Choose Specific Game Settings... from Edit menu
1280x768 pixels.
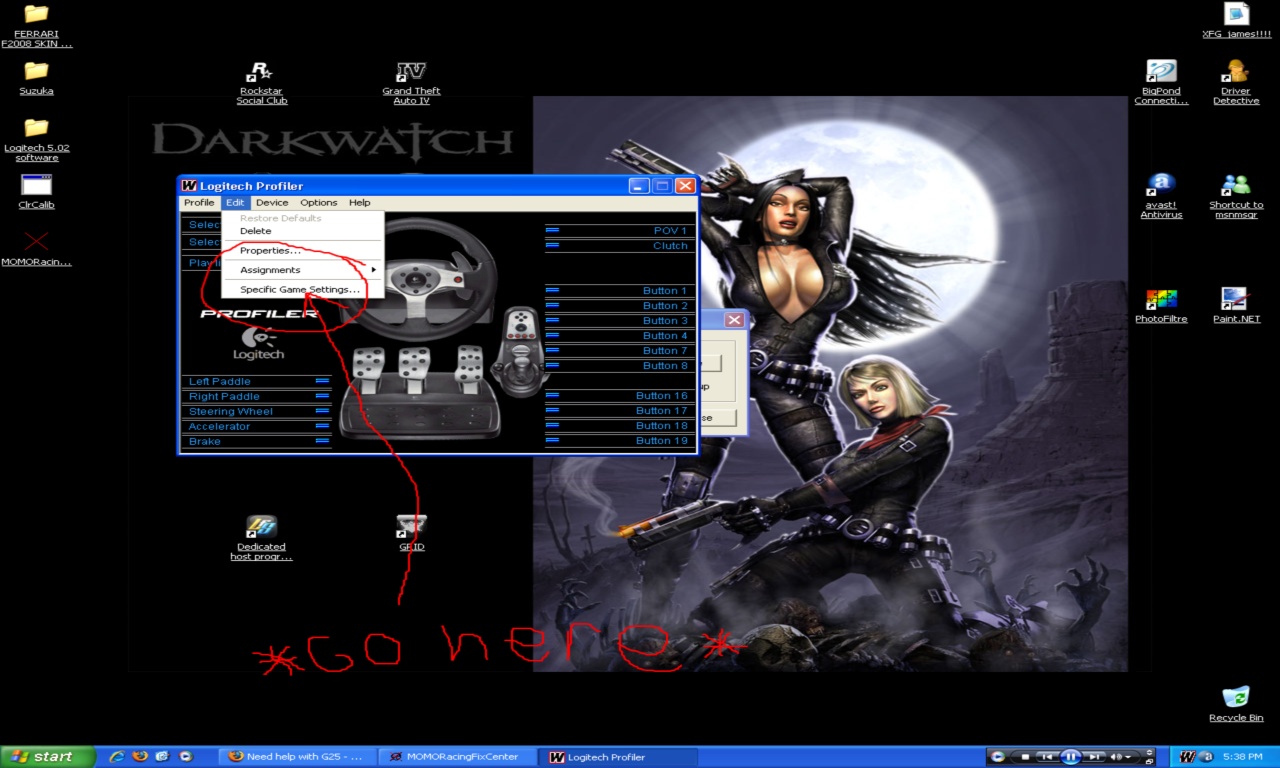click(303, 290)
